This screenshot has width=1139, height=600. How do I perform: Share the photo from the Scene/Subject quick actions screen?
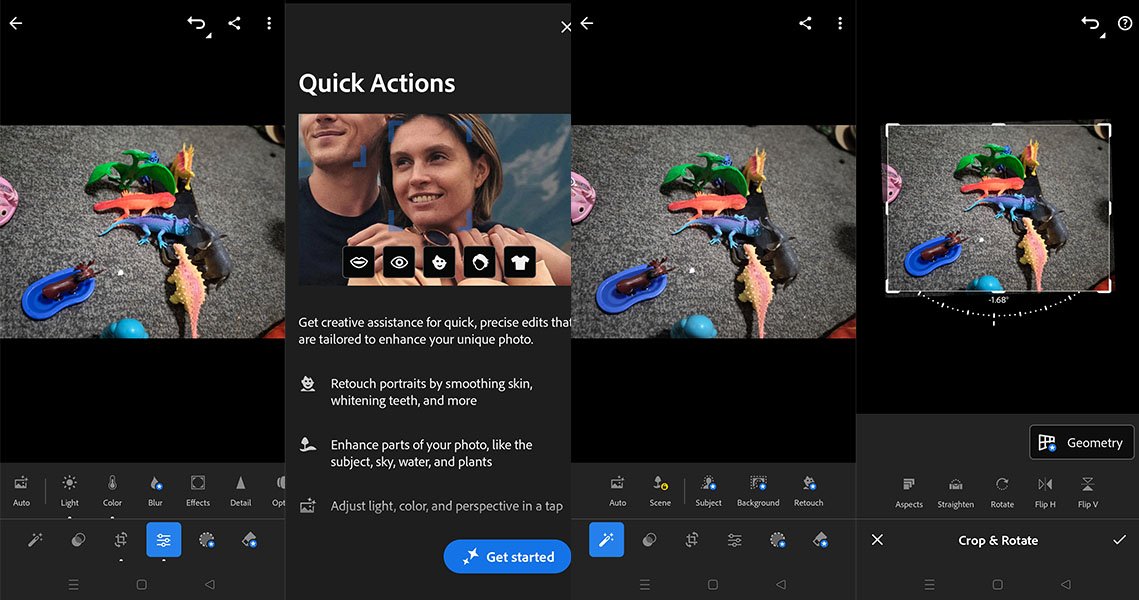pyautogui.click(x=805, y=23)
